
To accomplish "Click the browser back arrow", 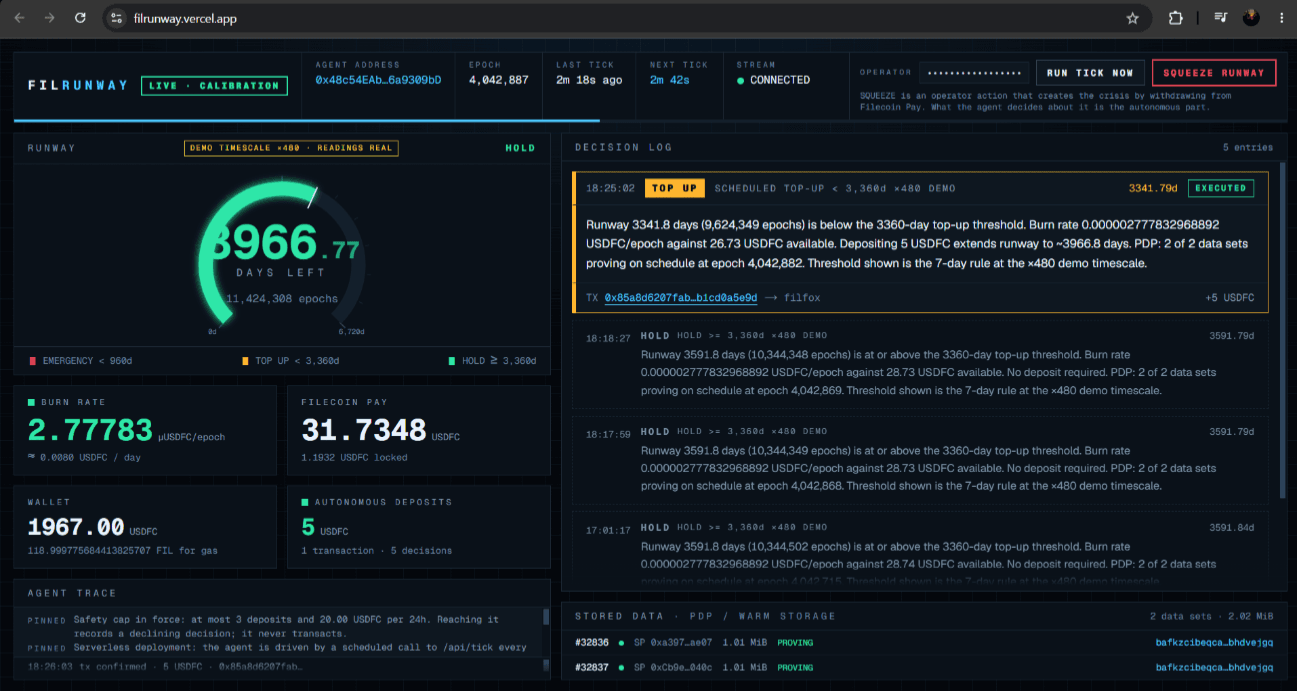I will pos(19,18).
